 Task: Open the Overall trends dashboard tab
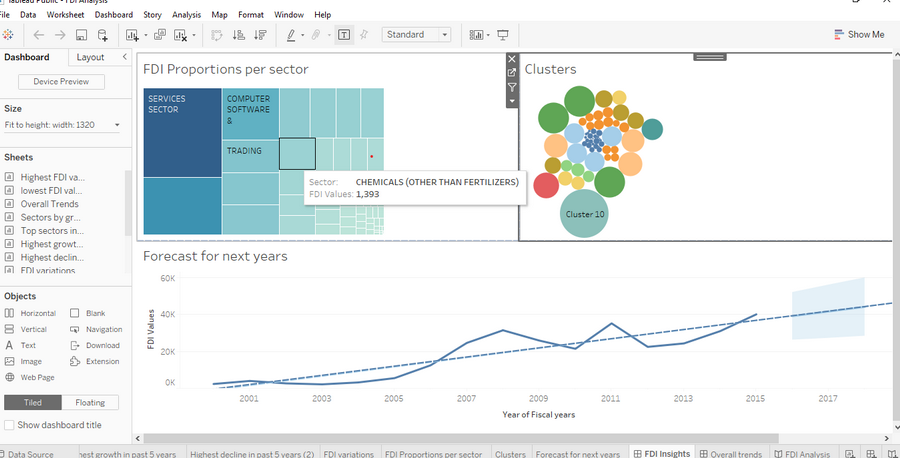tap(730, 453)
